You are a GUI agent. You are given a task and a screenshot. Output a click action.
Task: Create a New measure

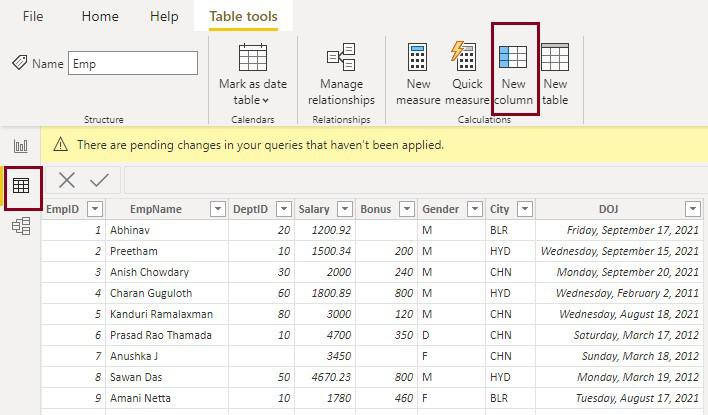[418, 75]
